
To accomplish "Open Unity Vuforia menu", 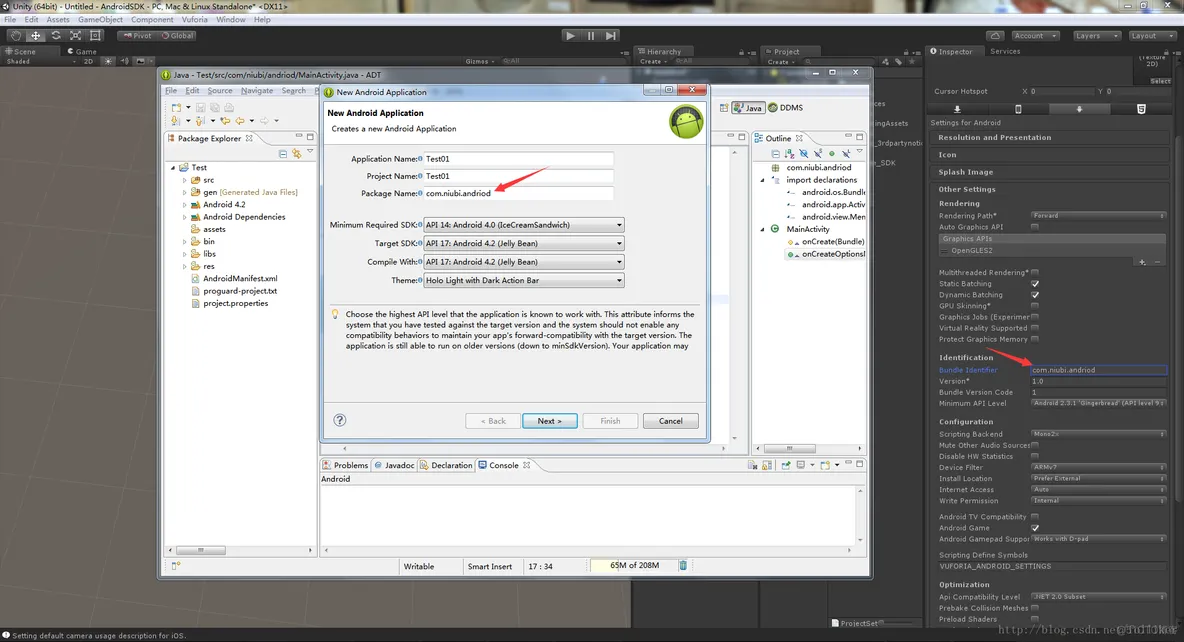I will pos(194,20).
